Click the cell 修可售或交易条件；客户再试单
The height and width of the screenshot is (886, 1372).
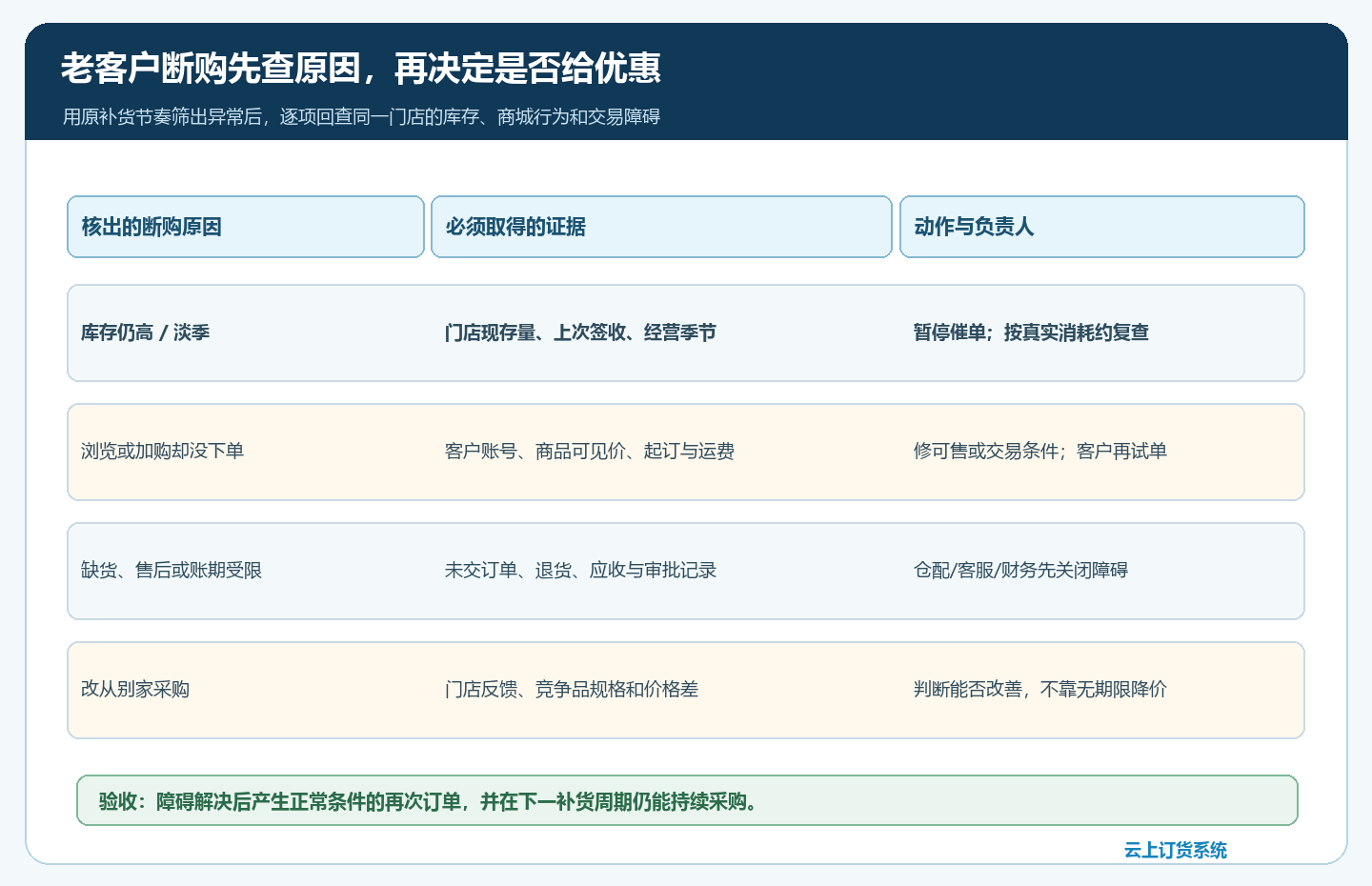[1040, 452]
